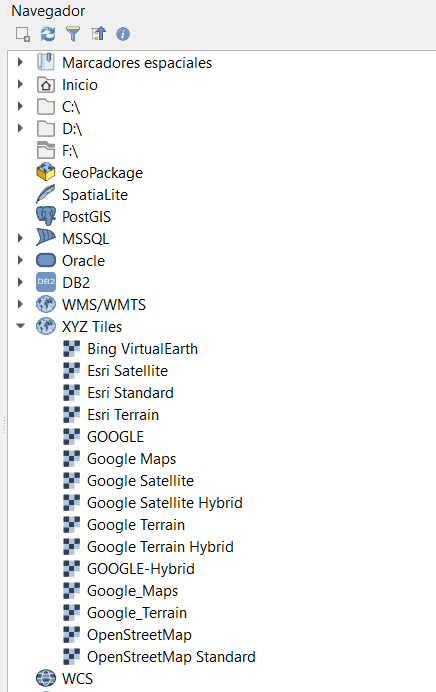Click the GeoPackage box icon
This screenshot has width=436, height=692.
[x=46, y=172]
